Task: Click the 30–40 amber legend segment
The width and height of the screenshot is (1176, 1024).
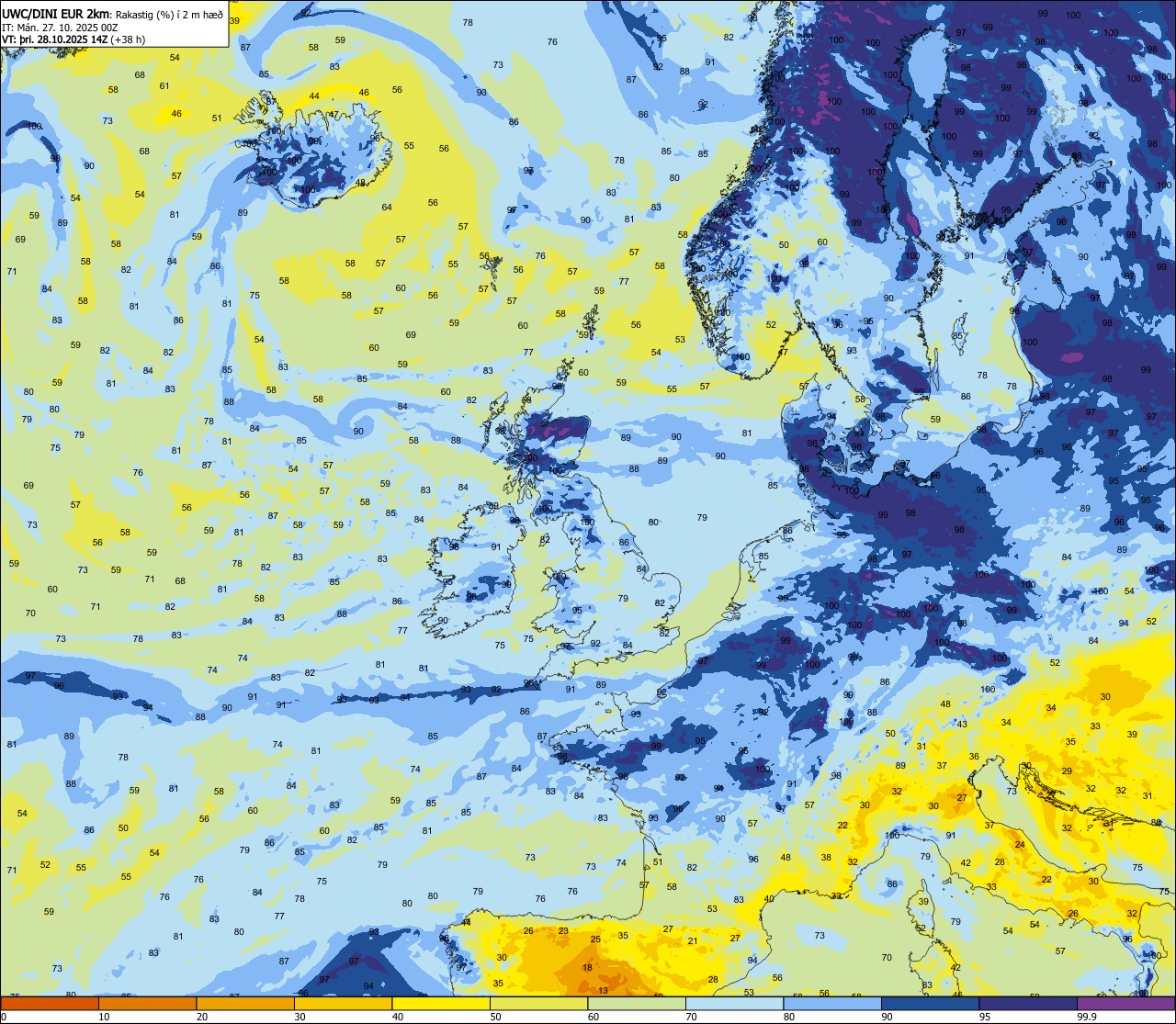Action: [343, 1003]
